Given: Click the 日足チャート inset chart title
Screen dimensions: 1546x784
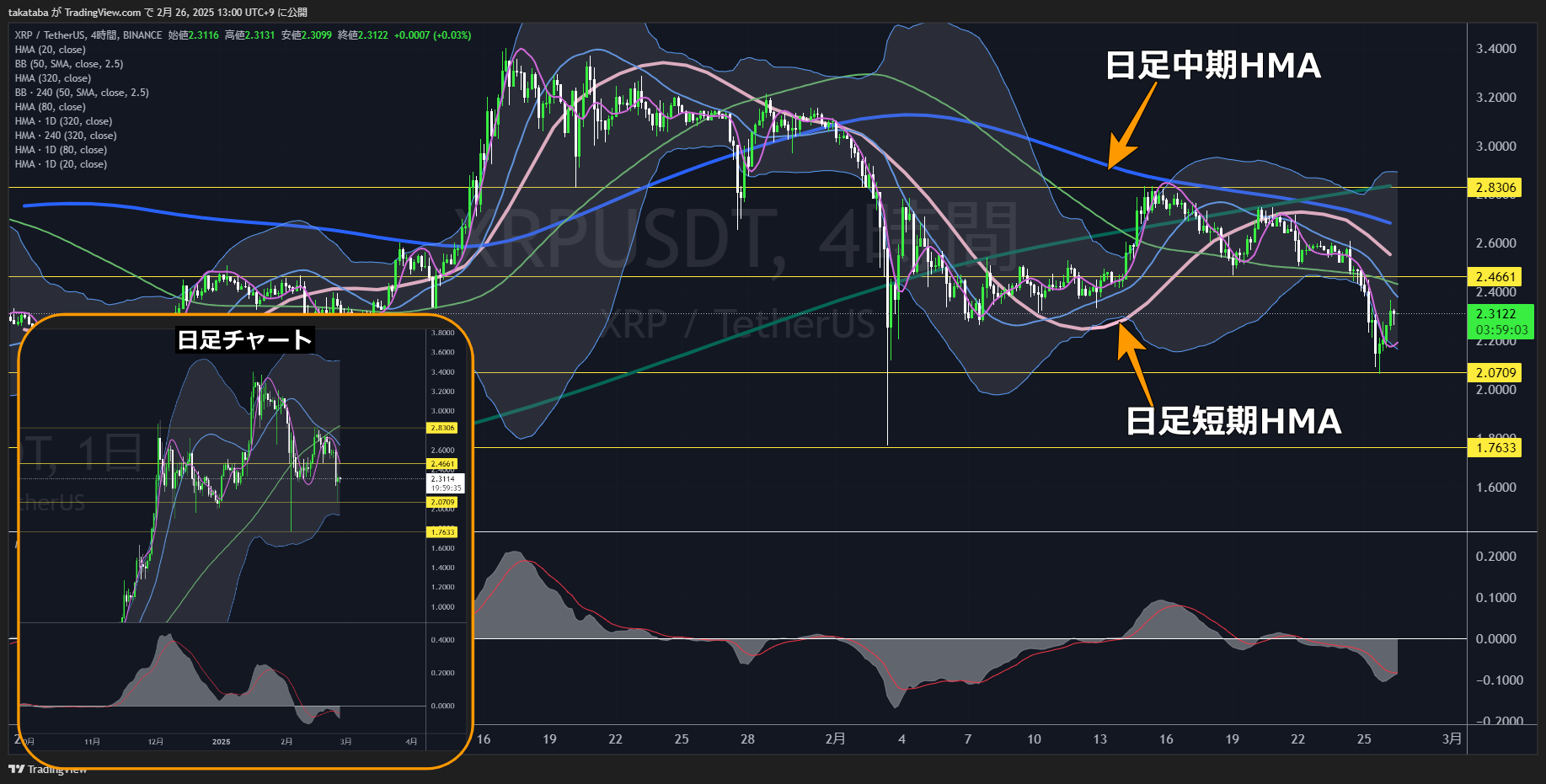Looking at the screenshot, I should click(x=244, y=339).
